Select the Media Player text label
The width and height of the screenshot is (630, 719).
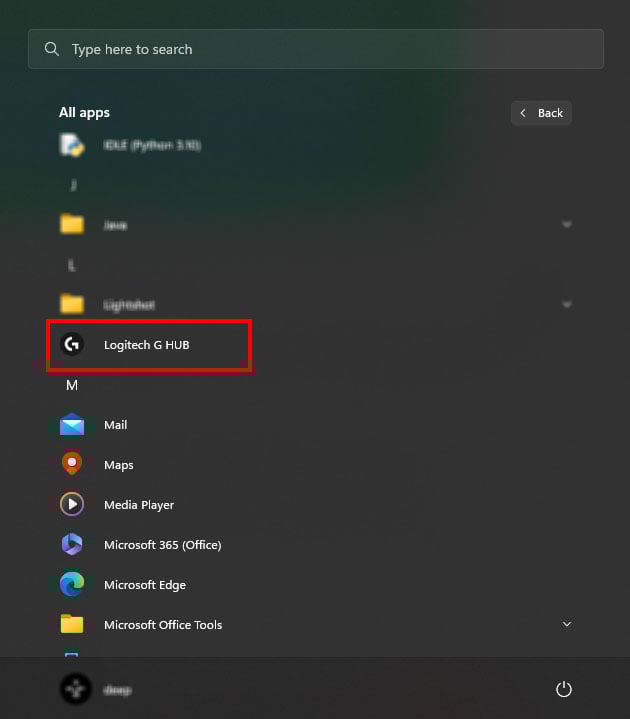(139, 505)
